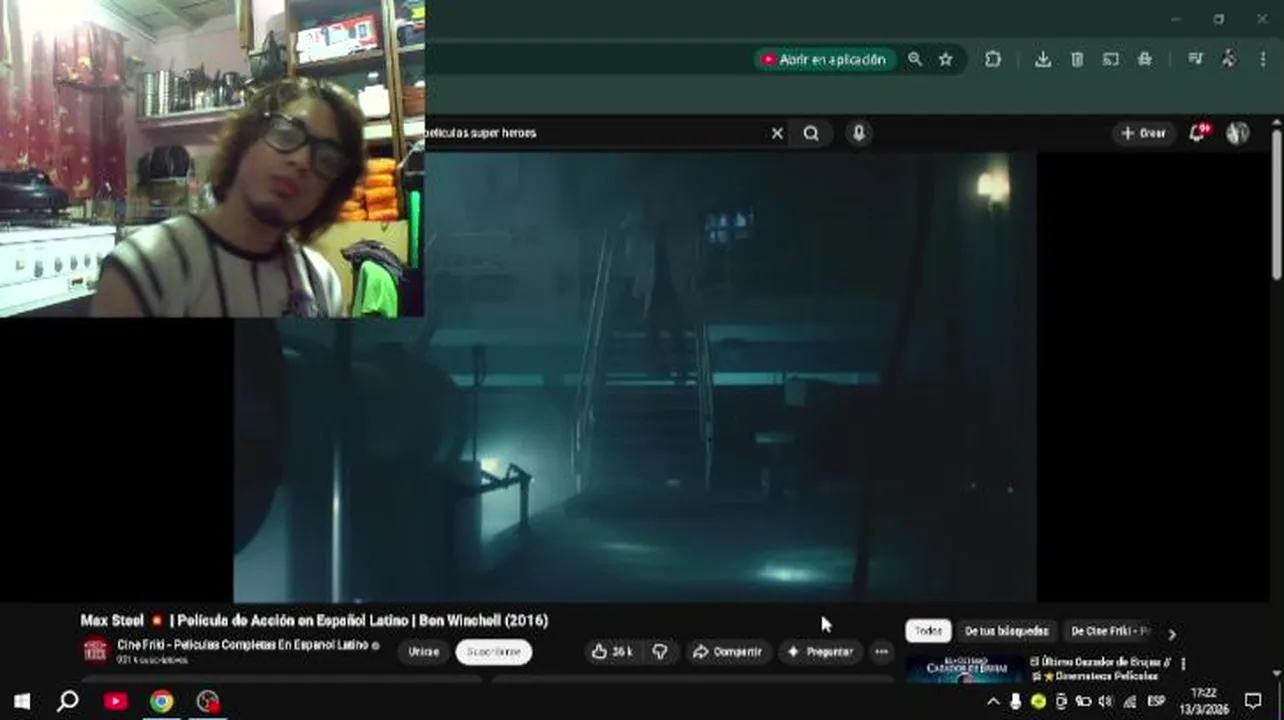1284x720 pixels.
Task: Click the YouTube search magnifier button
Action: (811, 133)
